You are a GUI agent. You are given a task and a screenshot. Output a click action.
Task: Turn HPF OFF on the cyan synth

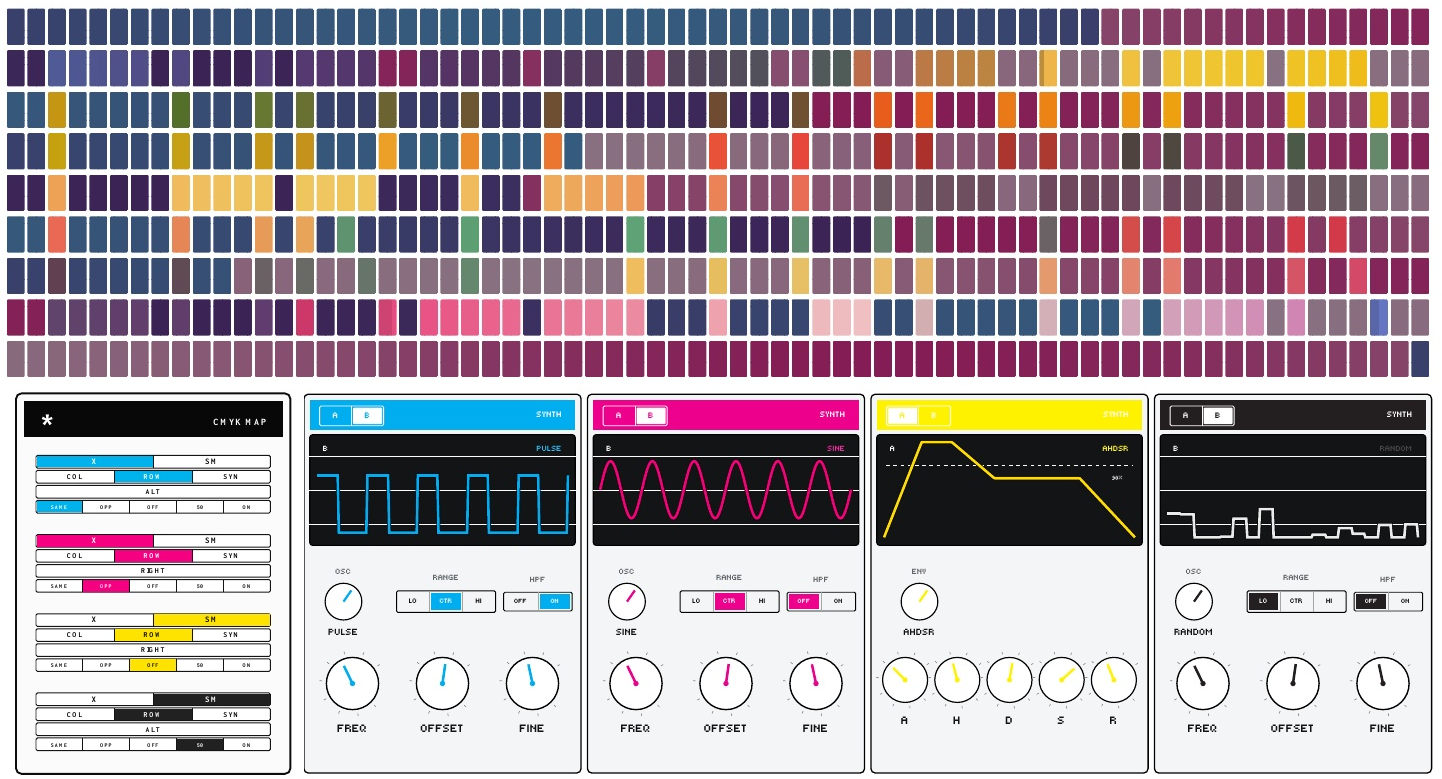click(521, 602)
